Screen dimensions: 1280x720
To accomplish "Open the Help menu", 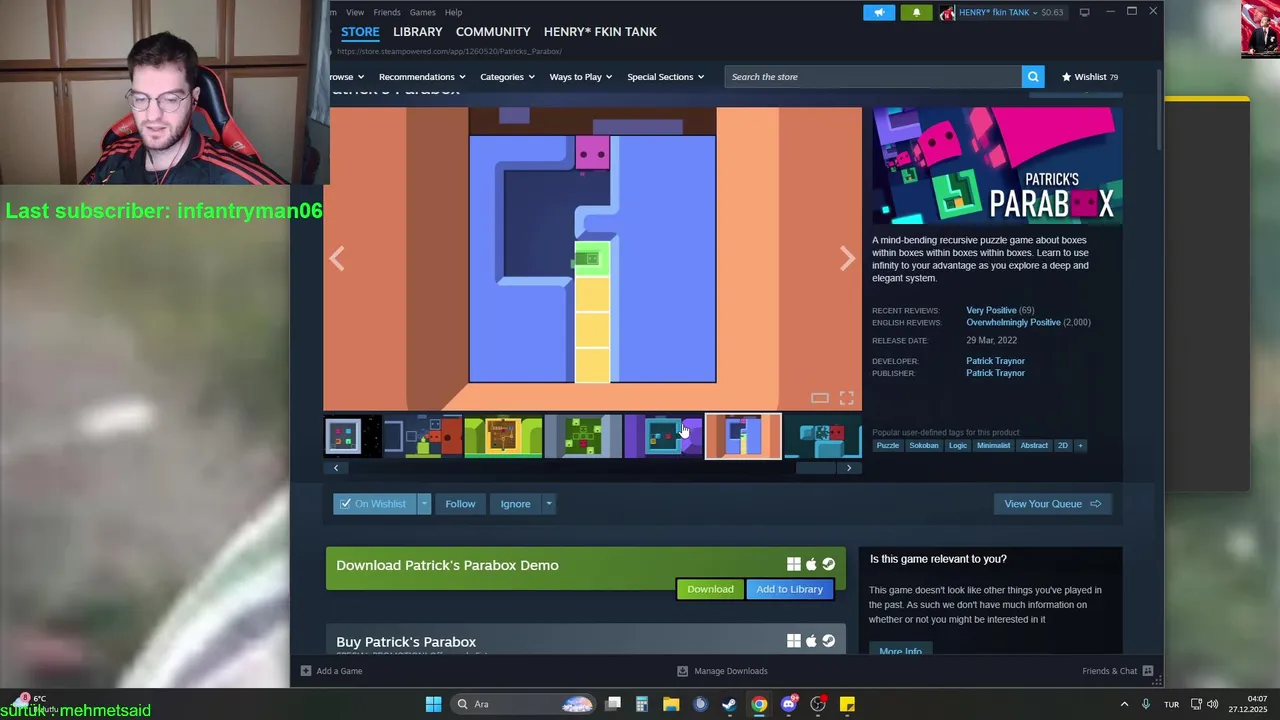I will coord(453,12).
